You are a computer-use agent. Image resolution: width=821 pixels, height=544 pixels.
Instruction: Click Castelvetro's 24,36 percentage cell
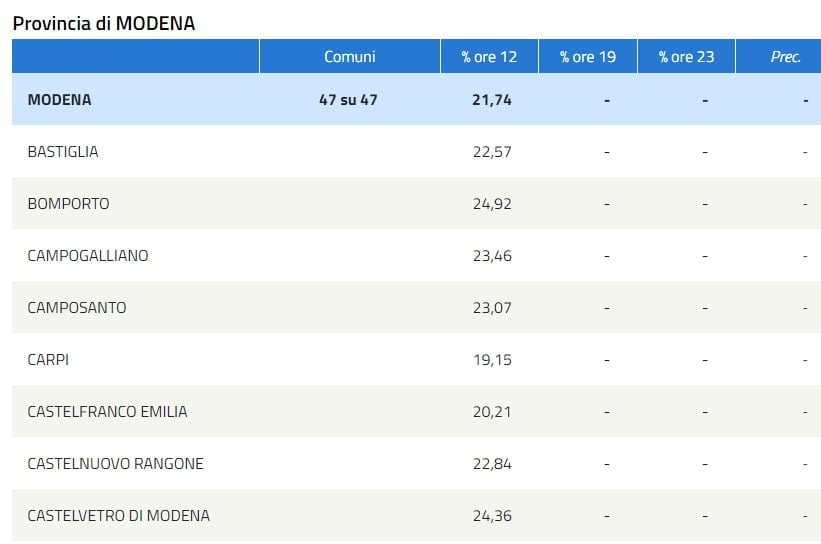point(491,516)
